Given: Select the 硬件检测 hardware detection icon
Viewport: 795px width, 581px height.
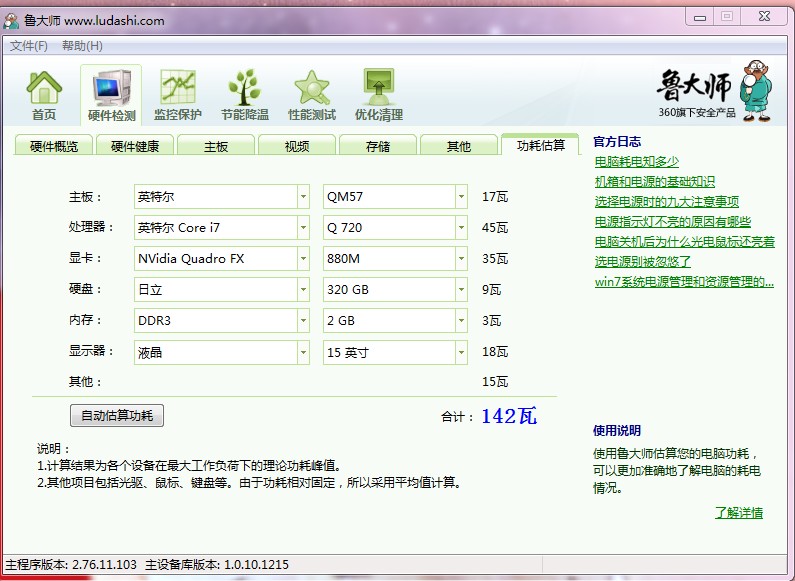Looking at the screenshot, I should (x=112, y=95).
